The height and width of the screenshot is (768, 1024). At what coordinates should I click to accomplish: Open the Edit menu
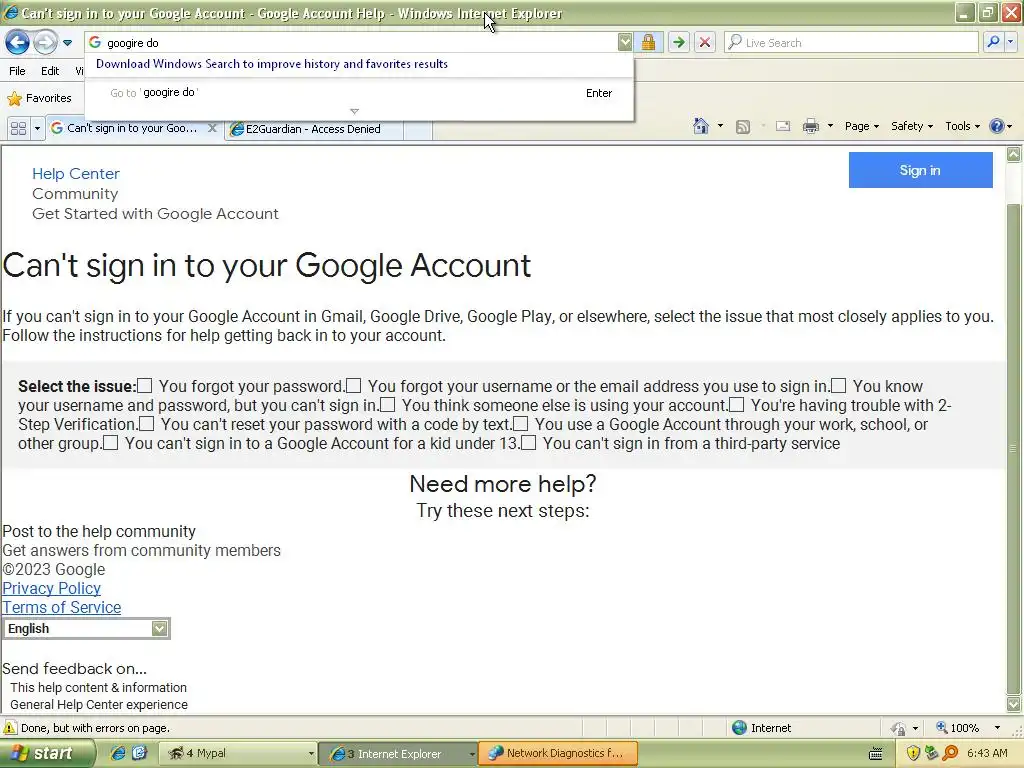(x=50, y=71)
